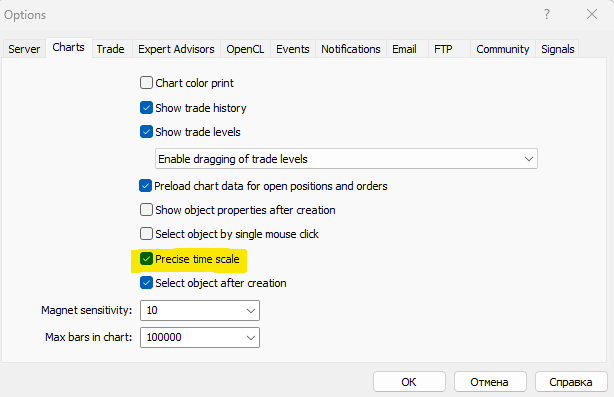
Task: Click the Magnet sensitivity value 10 field
Action: (200, 311)
